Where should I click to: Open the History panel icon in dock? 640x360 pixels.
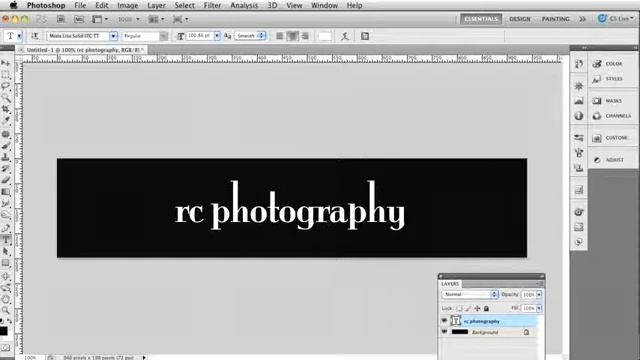[579, 64]
